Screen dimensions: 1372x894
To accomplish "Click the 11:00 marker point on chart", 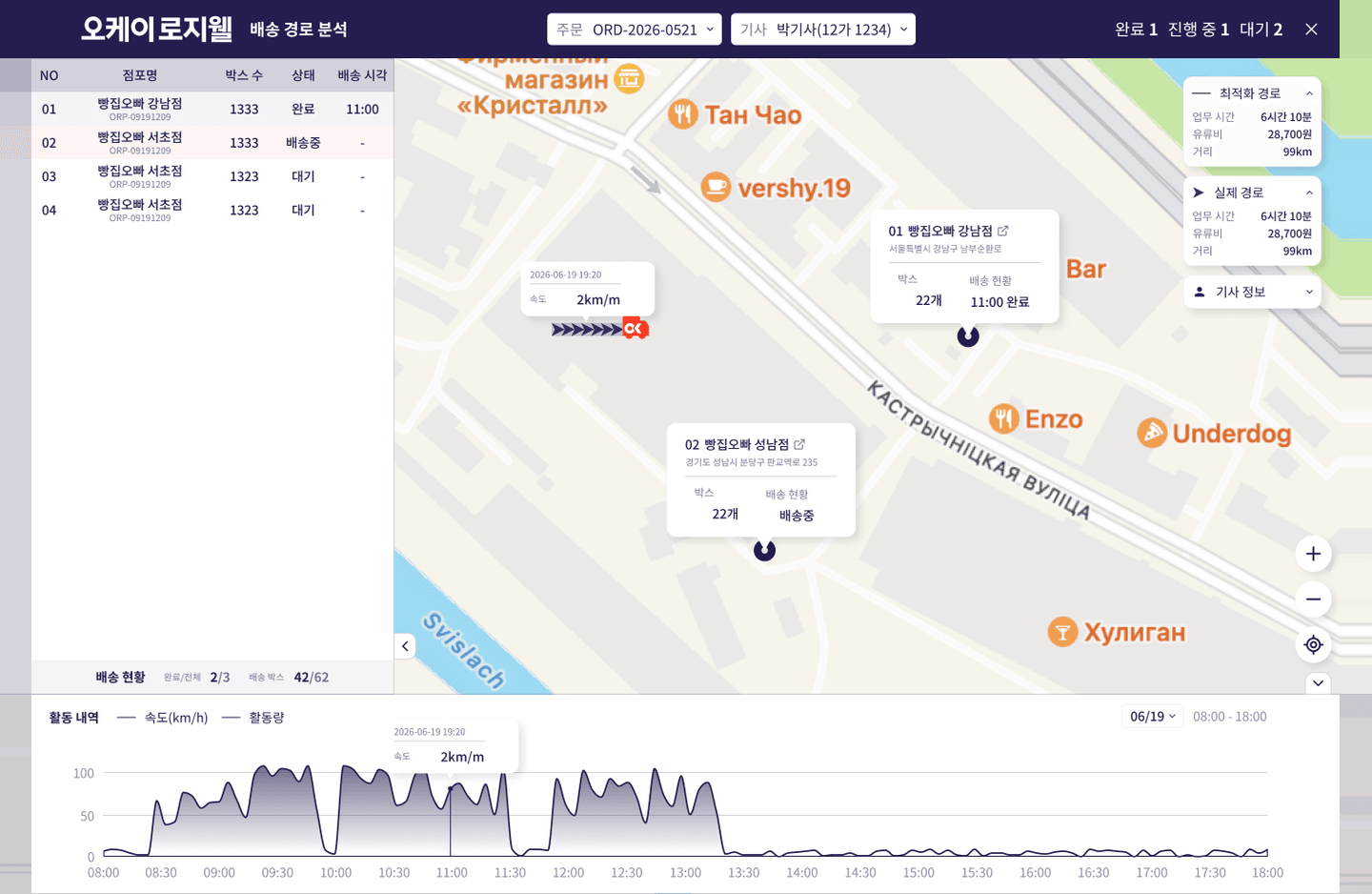I will (451, 788).
